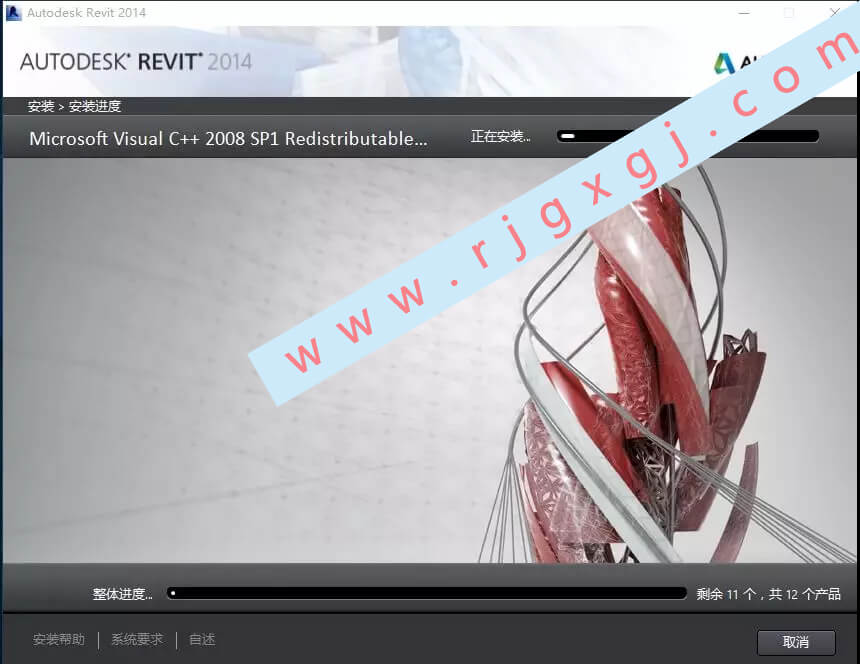Click the 正在安装 status text
Viewport: 860px width, 664px height.
point(500,136)
